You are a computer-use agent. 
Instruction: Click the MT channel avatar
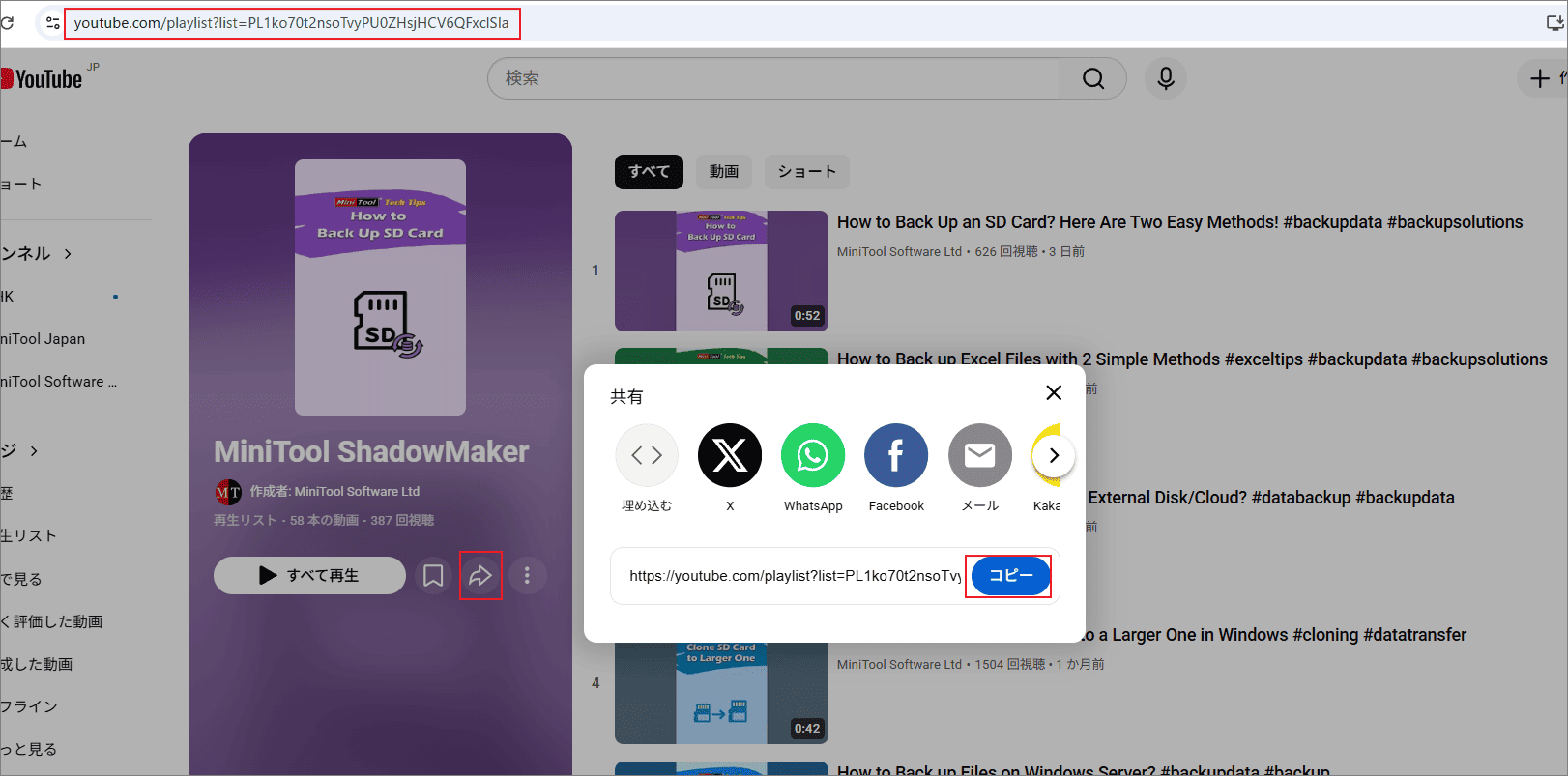click(x=228, y=492)
